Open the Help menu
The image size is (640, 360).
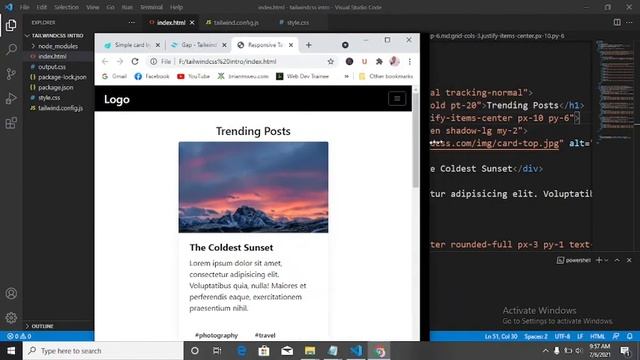176,7
